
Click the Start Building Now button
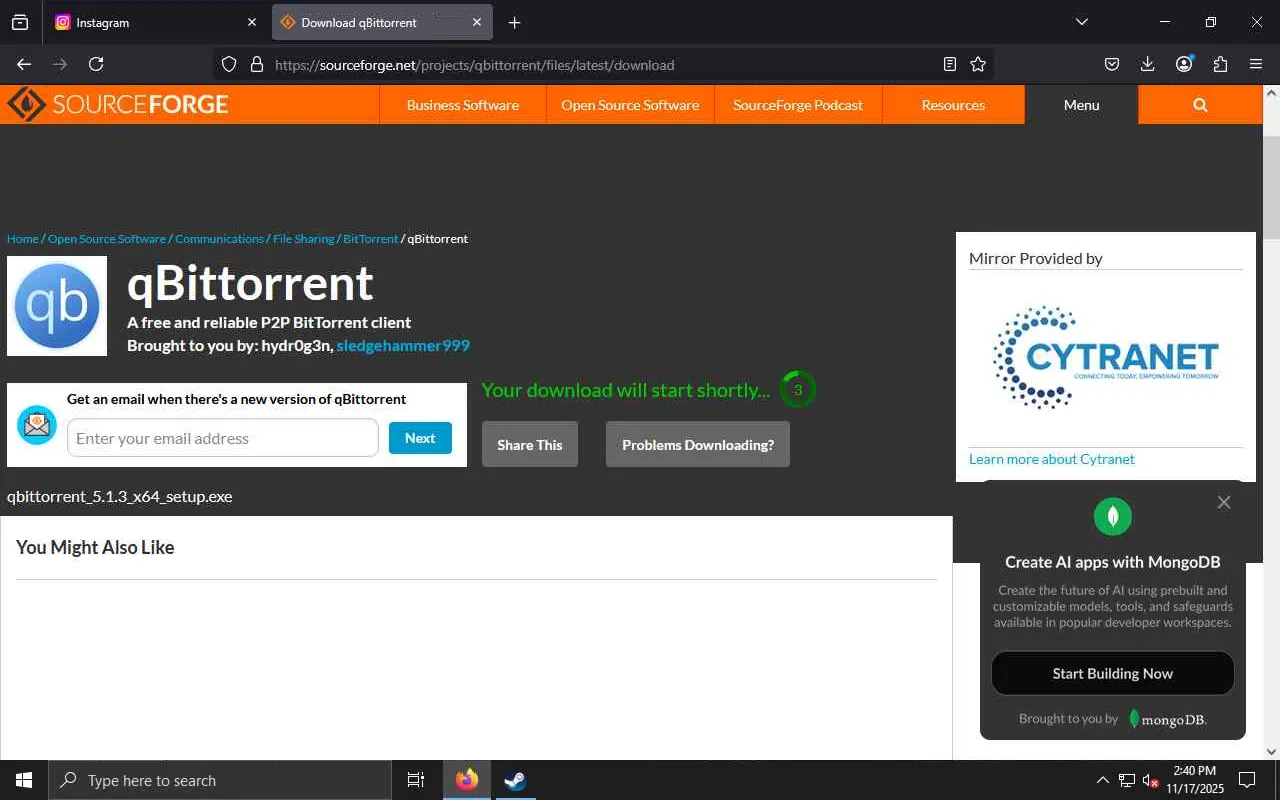(x=1113, y=673)
